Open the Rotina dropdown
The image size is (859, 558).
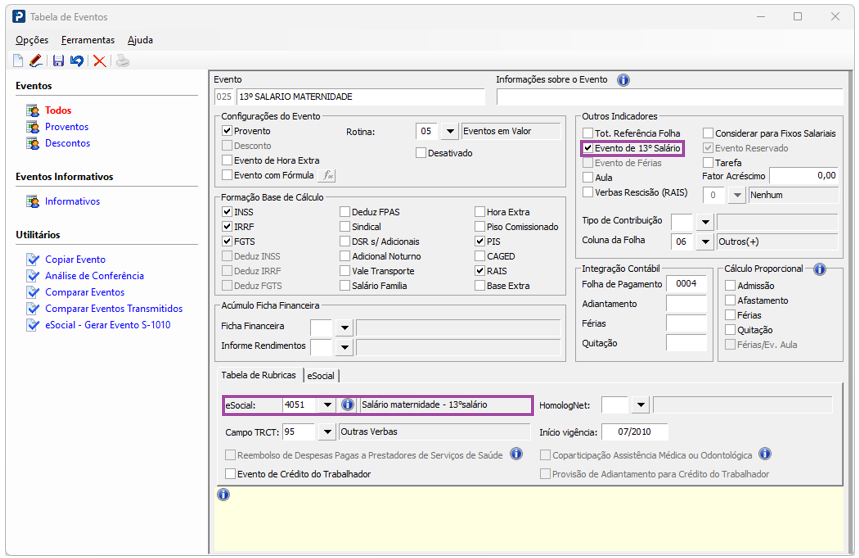click(449, 131)
